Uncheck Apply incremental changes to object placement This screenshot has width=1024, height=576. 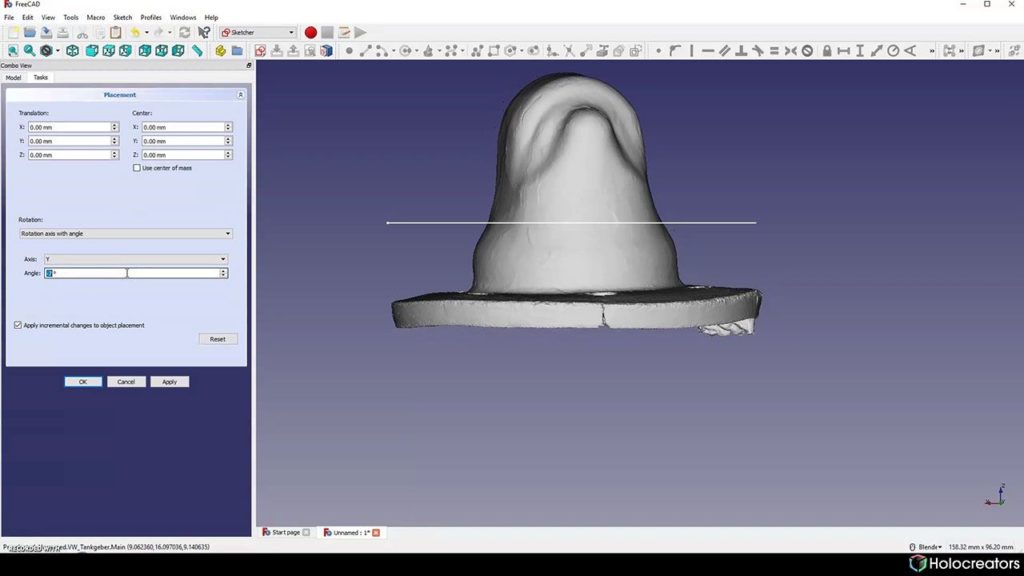(x=18, y=325)
